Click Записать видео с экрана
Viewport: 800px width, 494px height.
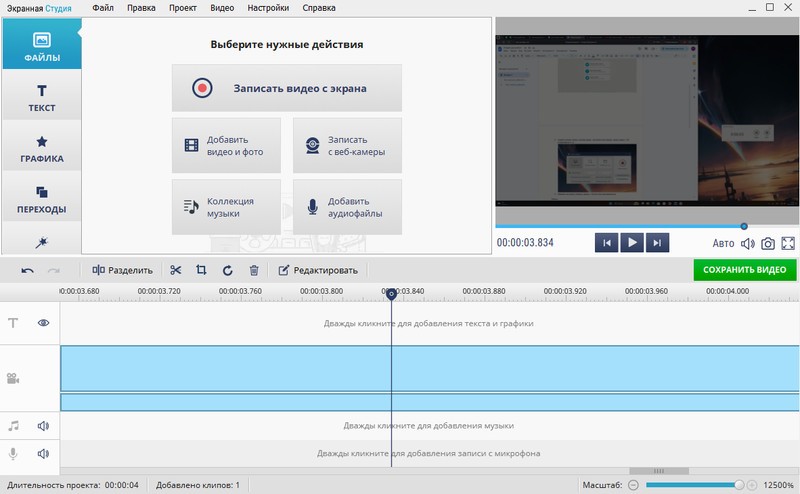pos(287,88)
